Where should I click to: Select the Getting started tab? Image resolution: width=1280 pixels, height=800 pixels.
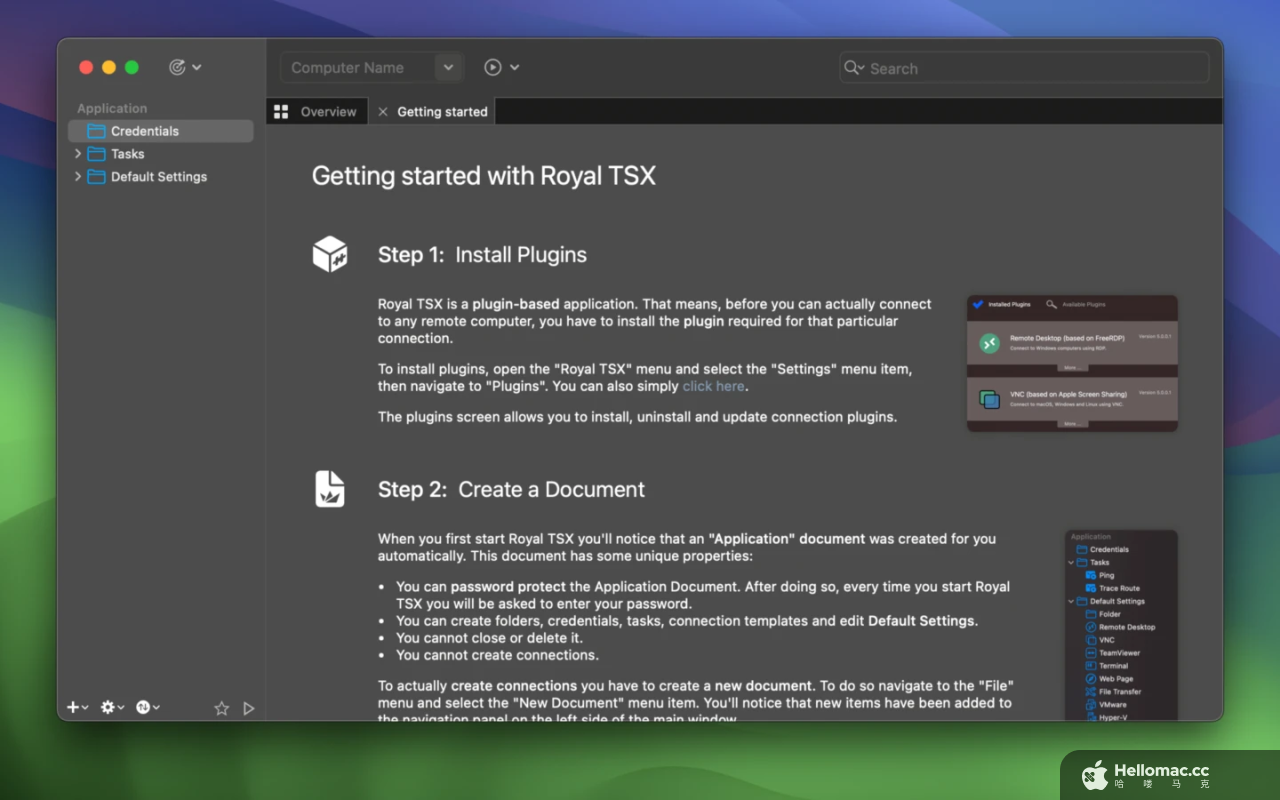(x=442, y=112)
